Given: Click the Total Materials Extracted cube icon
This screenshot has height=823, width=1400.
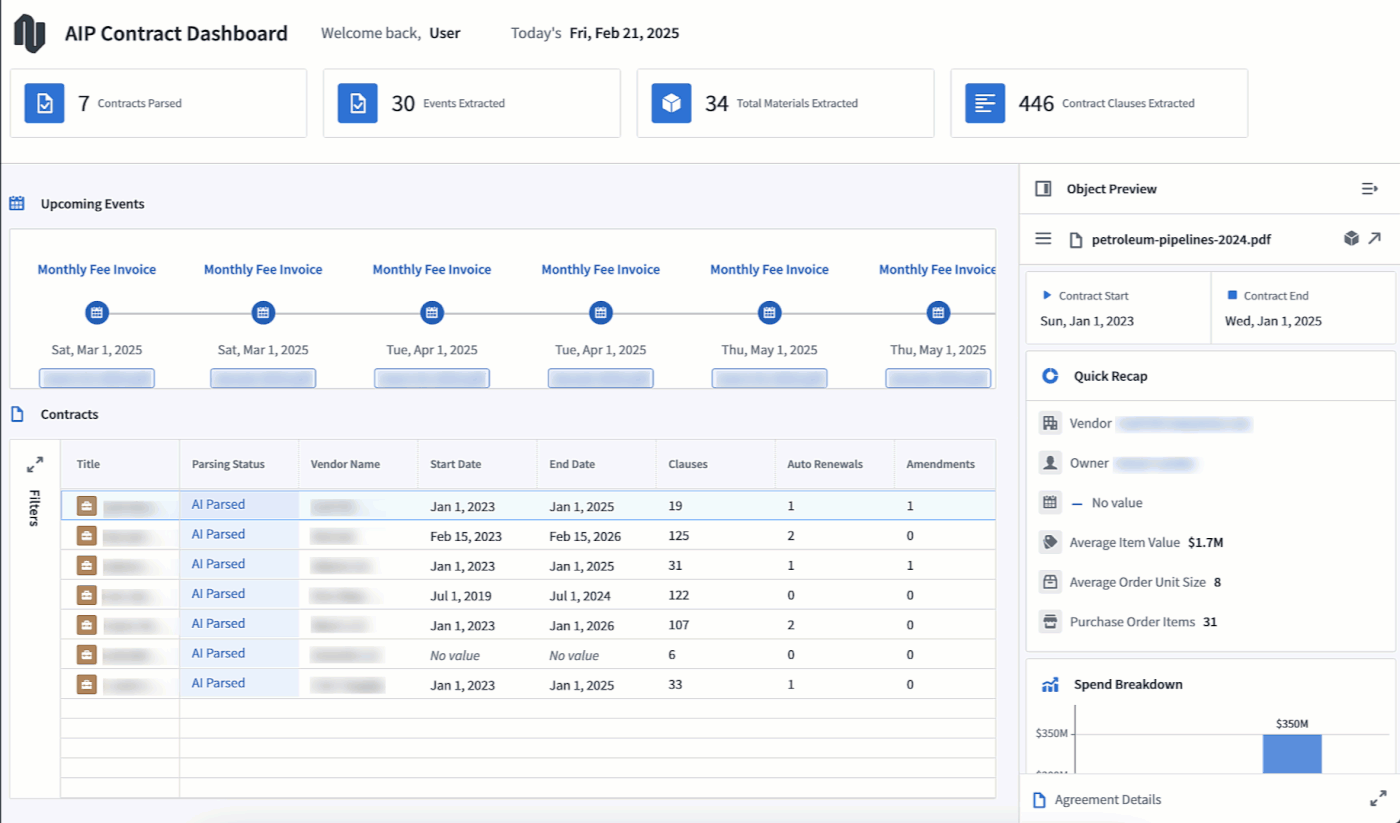Looking at the screenshot, I should [672, 103].
